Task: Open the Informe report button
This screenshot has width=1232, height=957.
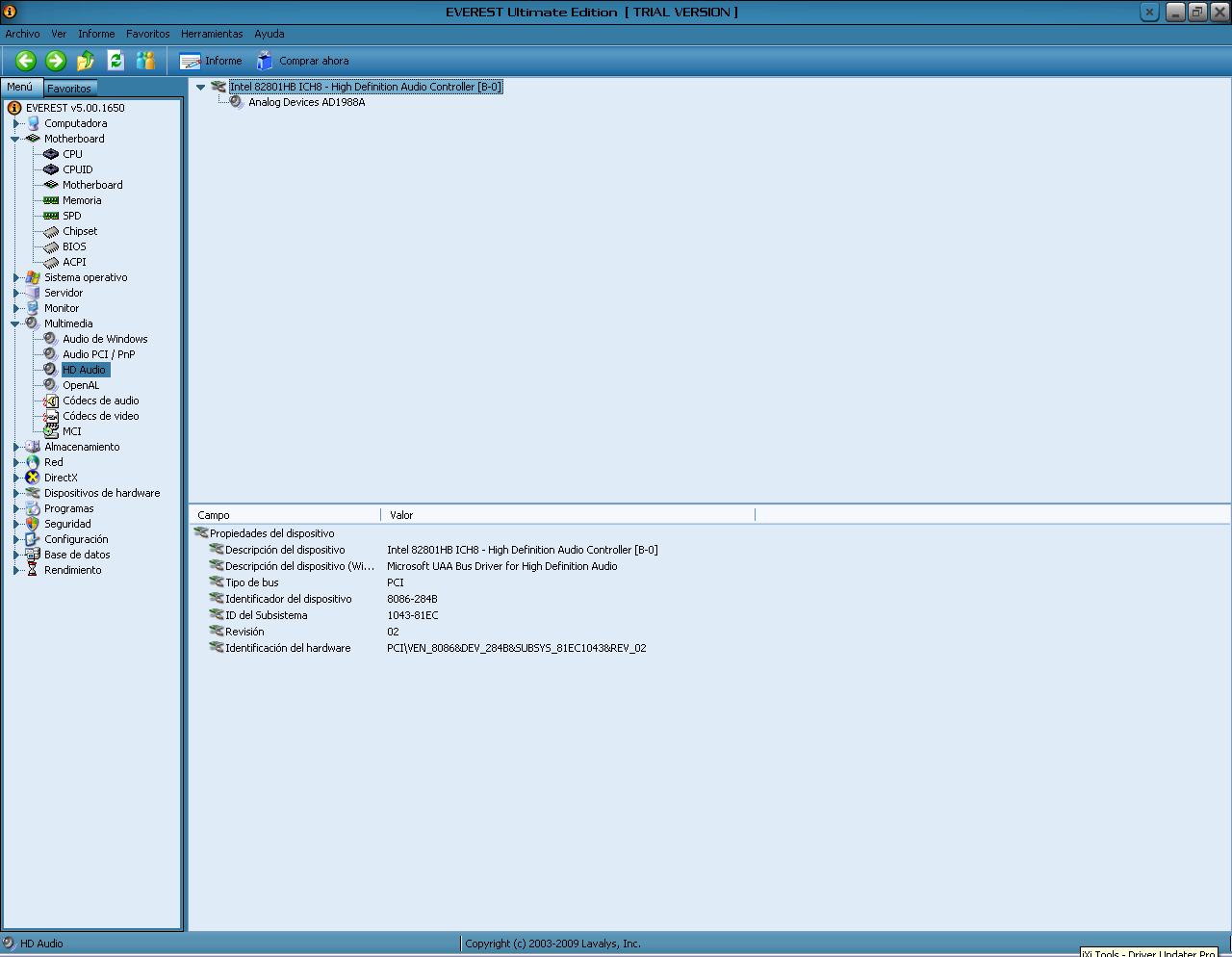Action: [211, 61]
